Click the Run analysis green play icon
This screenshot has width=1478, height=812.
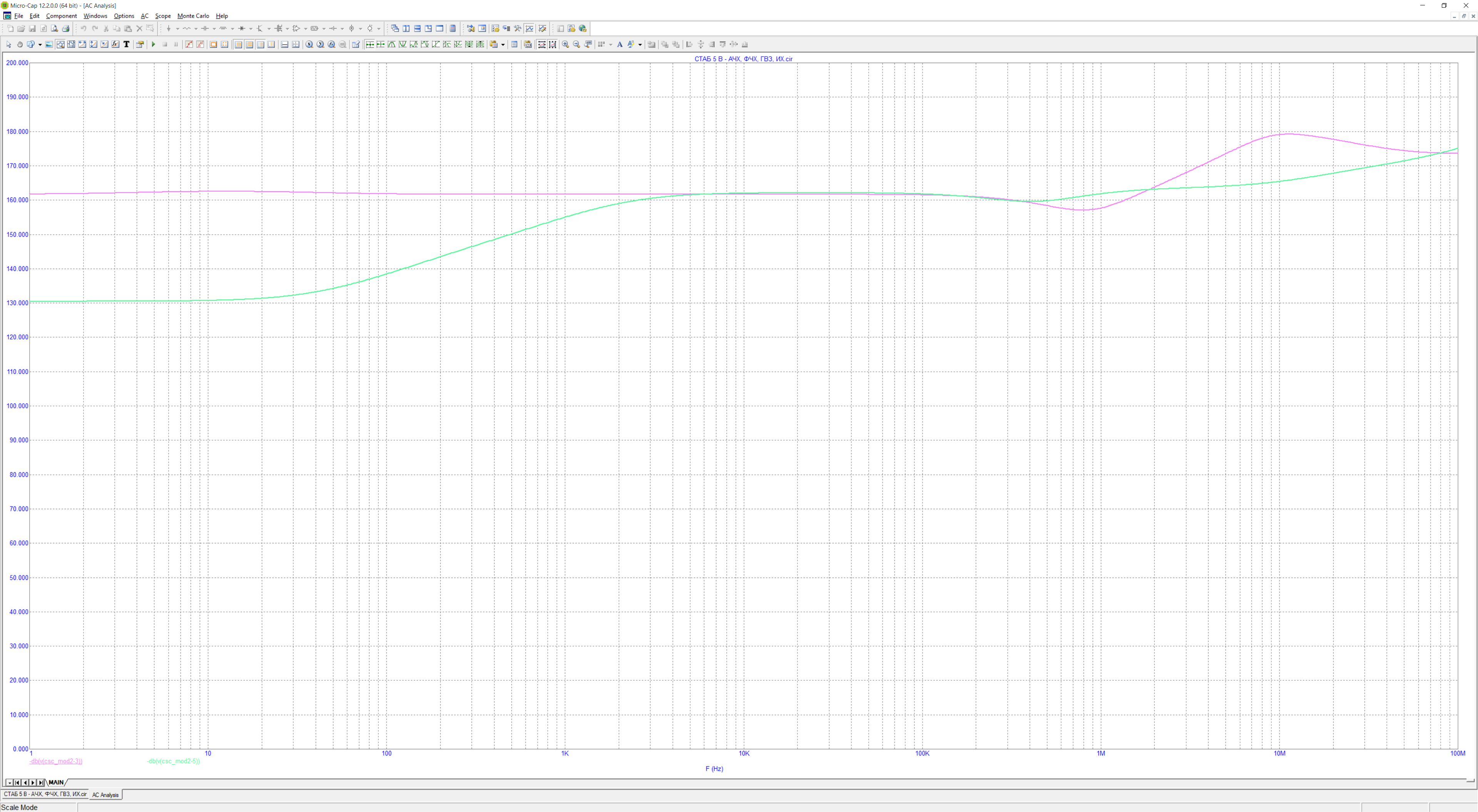[x=153, y=44]
